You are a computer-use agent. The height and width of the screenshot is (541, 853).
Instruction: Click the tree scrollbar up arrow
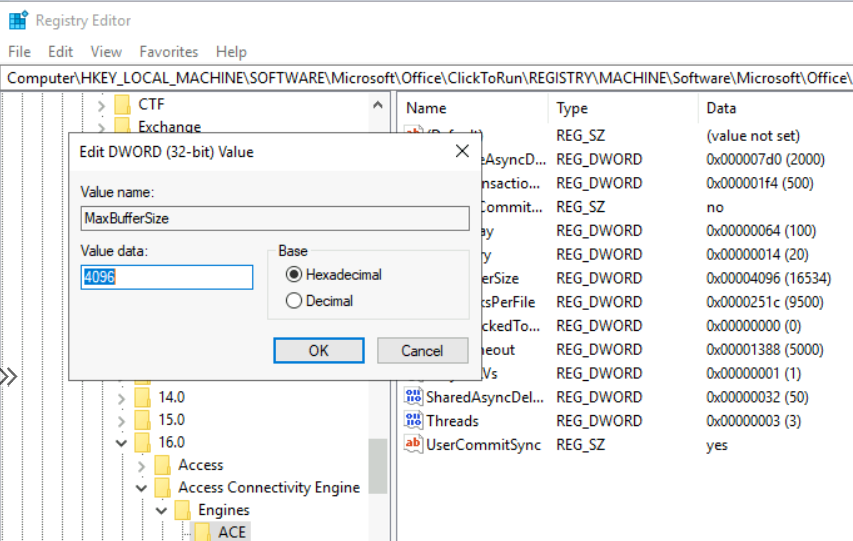[x=378, y=105]
